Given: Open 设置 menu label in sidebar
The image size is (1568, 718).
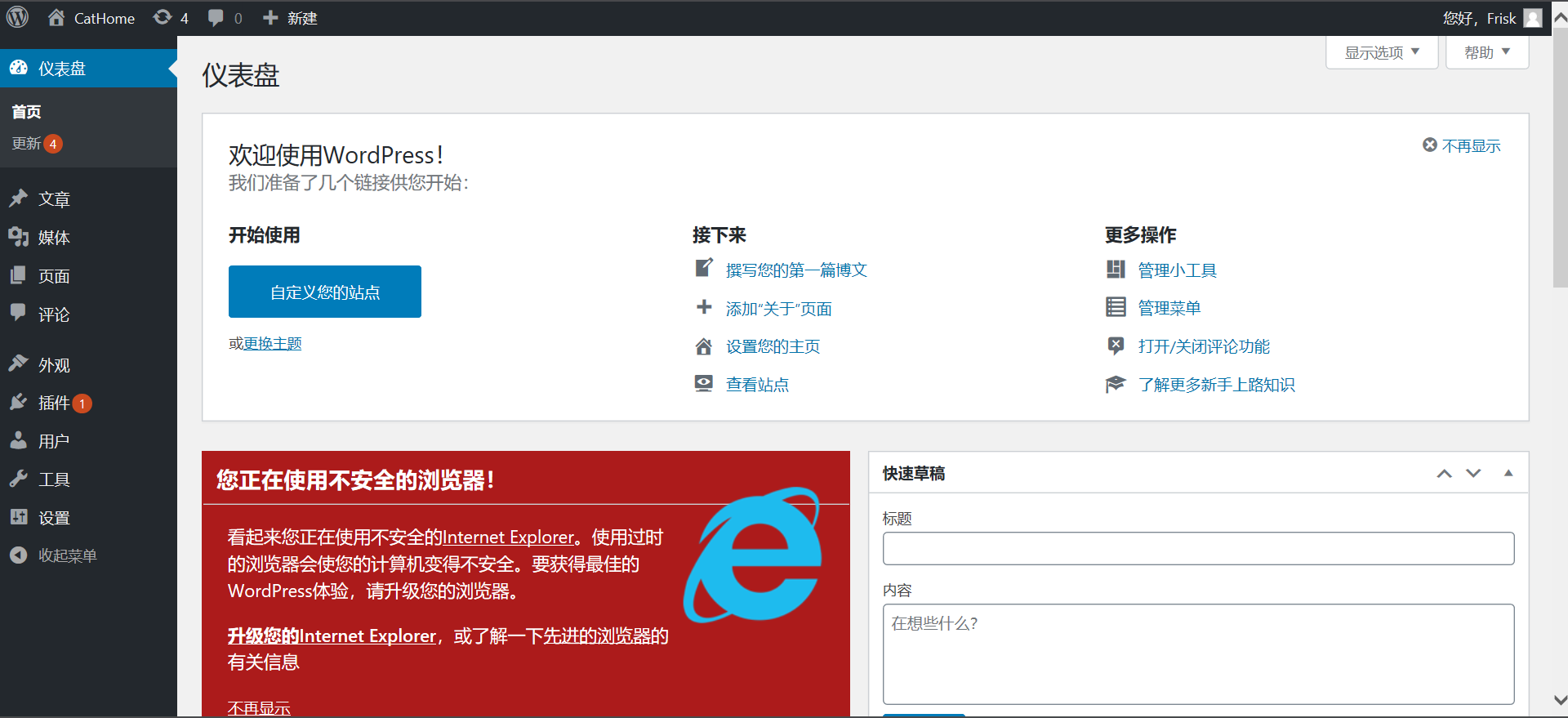Looking at the screenshot, I should tap(54, 518).
